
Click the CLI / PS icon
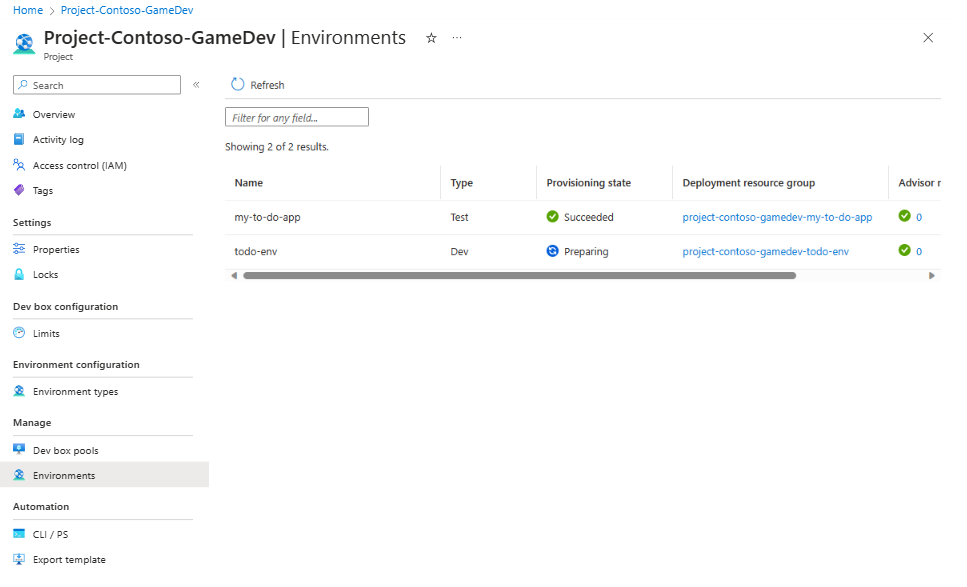pyautogui.click(x=19, y=533)
